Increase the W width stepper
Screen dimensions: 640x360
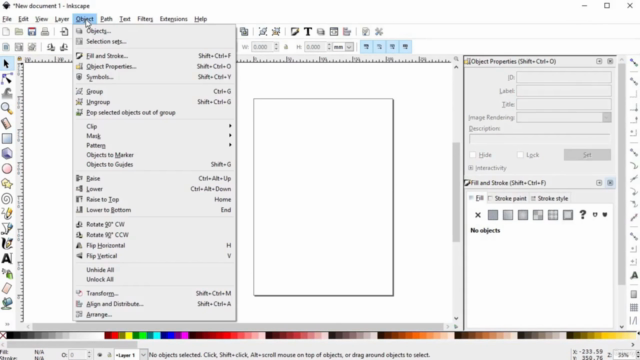276,44
